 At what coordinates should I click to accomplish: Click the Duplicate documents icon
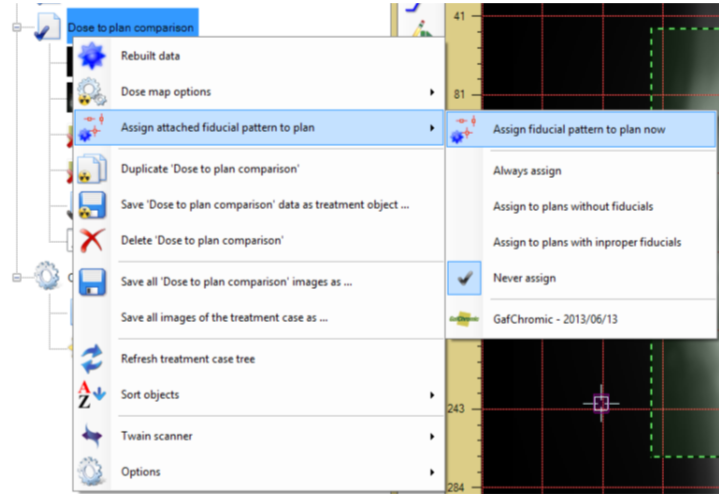(92, 169)
